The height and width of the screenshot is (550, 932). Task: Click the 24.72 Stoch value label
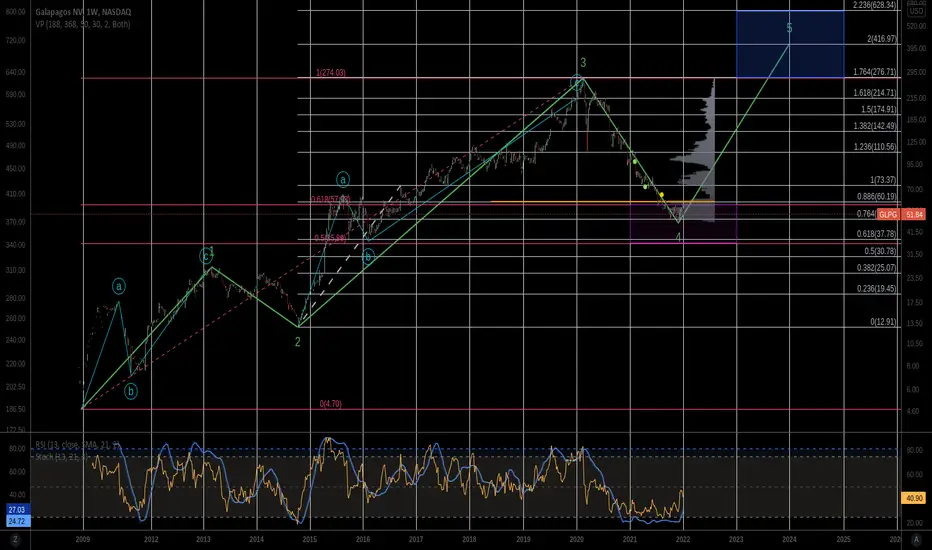(17, 521)
